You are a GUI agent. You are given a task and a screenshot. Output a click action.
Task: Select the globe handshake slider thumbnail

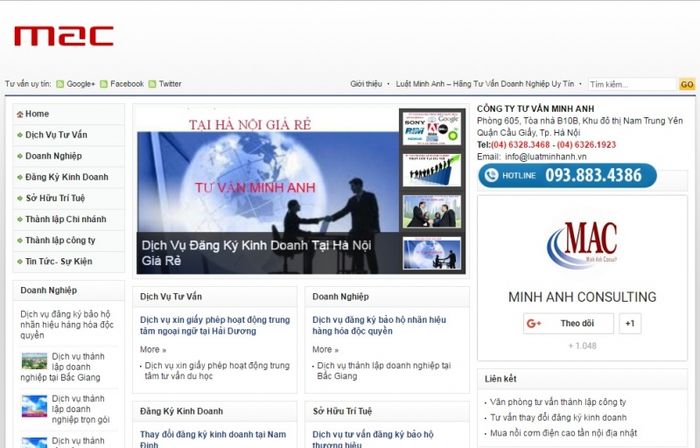click(x=432, y=253)
